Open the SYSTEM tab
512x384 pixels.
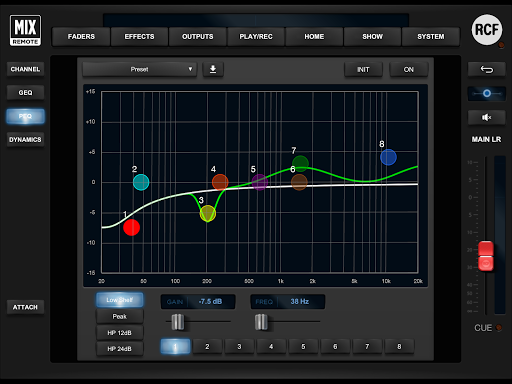[431, 37]
